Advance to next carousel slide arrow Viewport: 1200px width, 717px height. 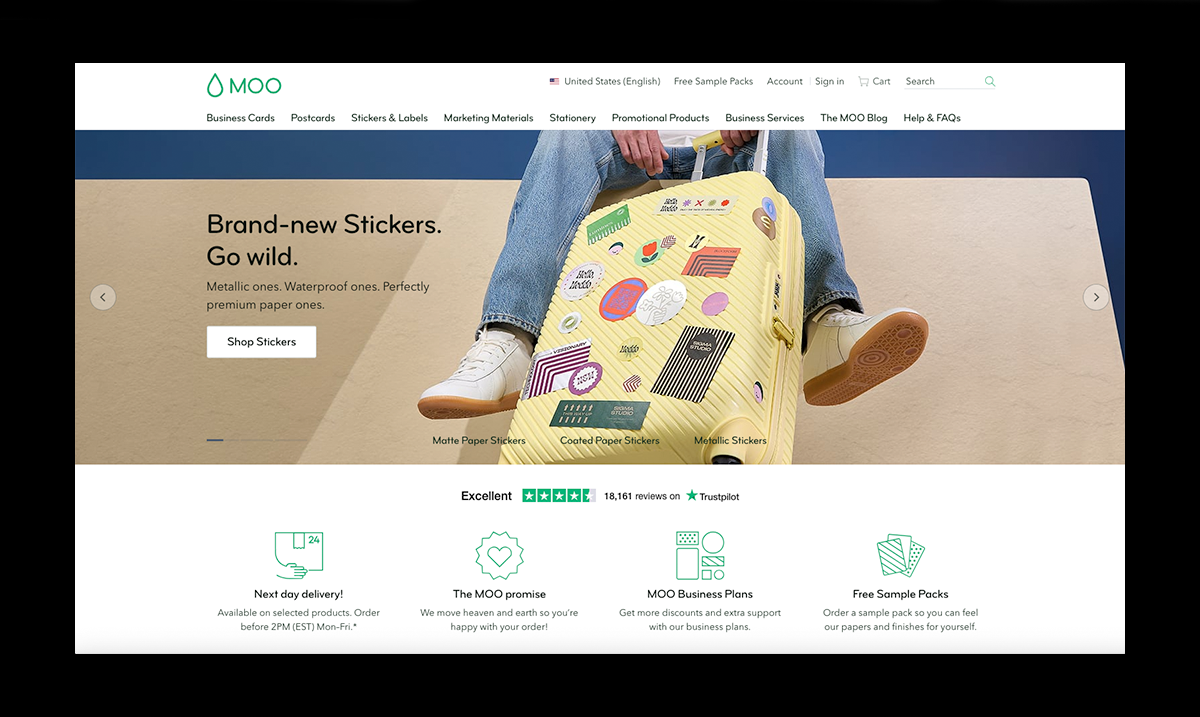(1096, 297)
